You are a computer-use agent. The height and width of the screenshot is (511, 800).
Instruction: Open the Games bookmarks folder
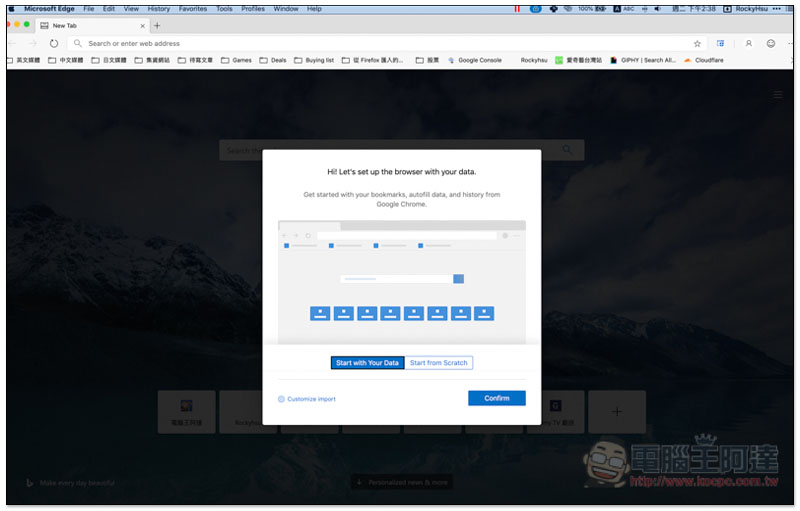[236, 60]
